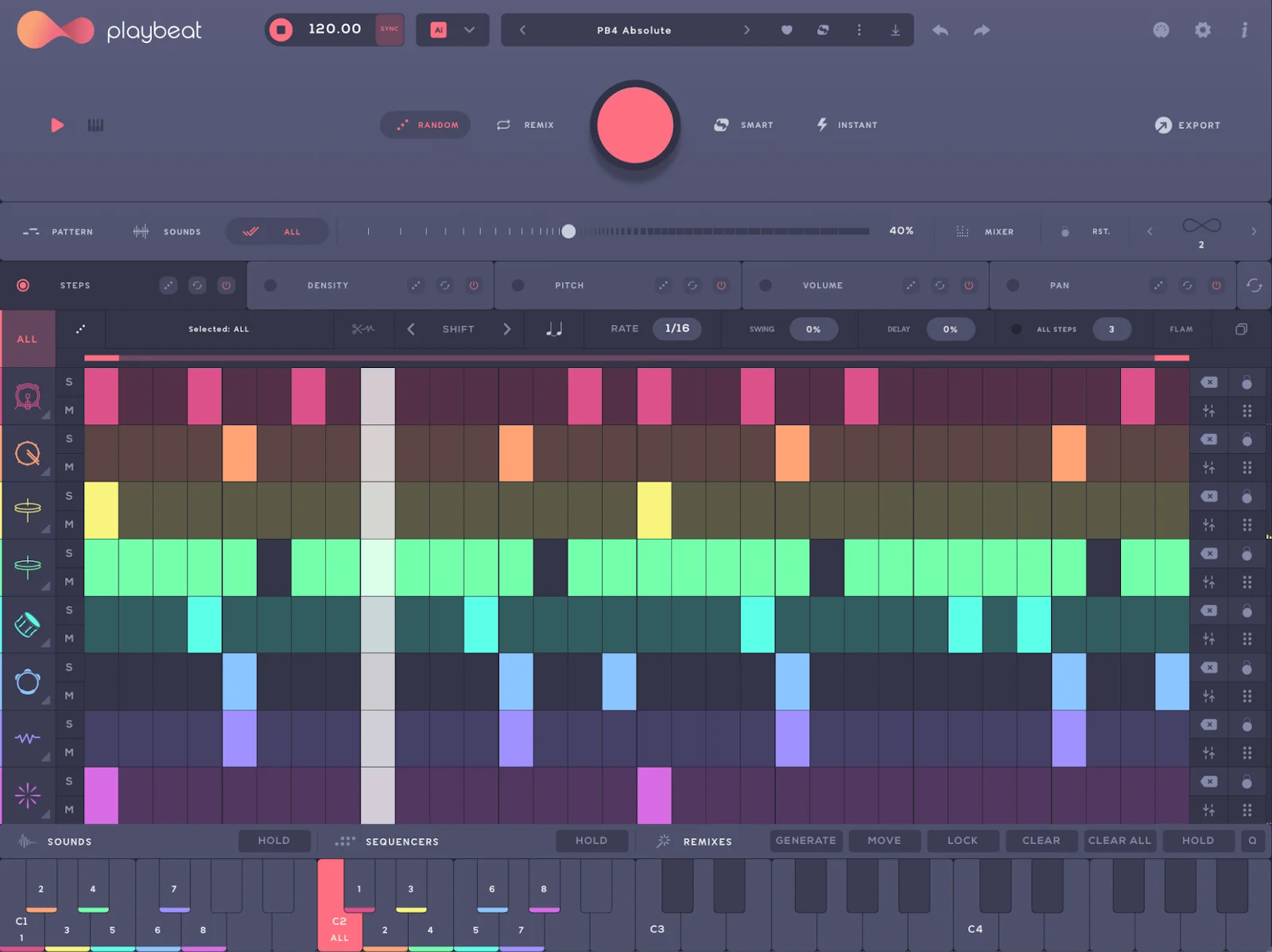Solo the snare track with S
The image size is (1272, 952).
[69, 439]
